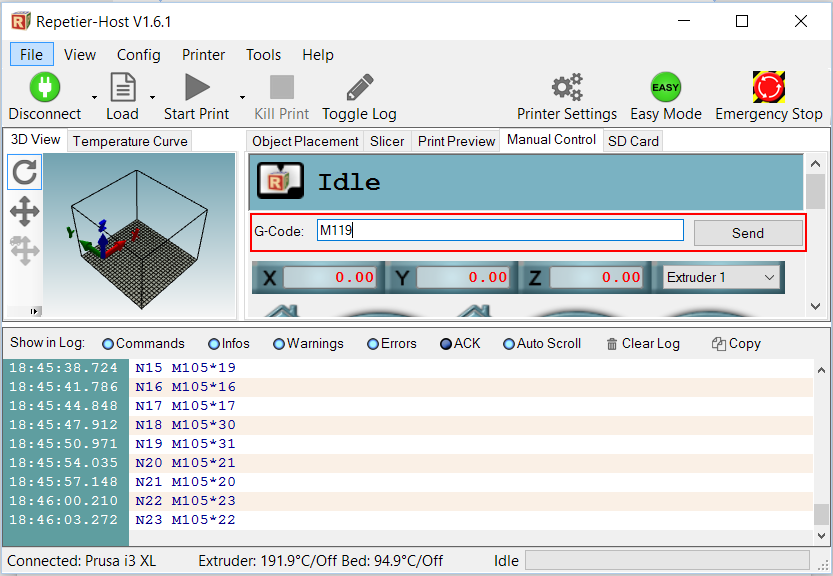This screenshot has height=576, width=833.
Task: Open Printer Settings gears icon
Action: point(567,87)
